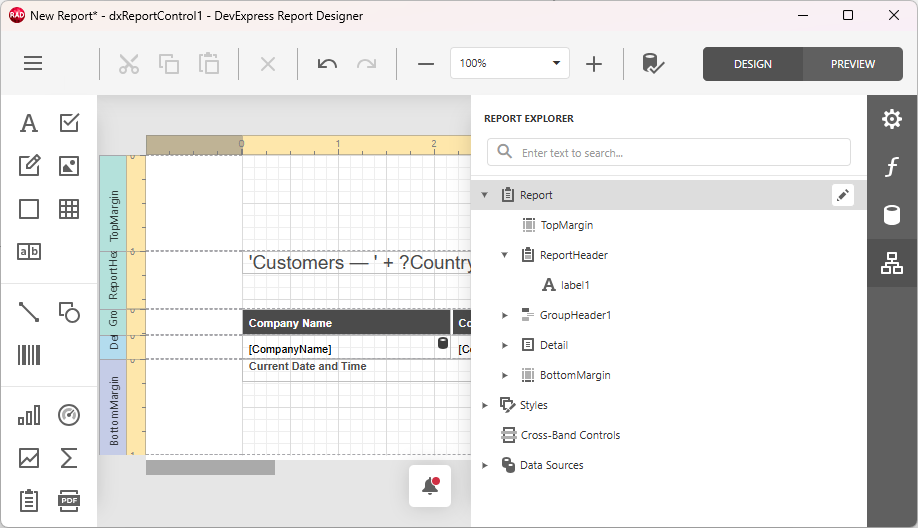Collapse the ReportHeader node
This screenshot has width=918, height=528.
pyautogui.click(x=505, y=255)
